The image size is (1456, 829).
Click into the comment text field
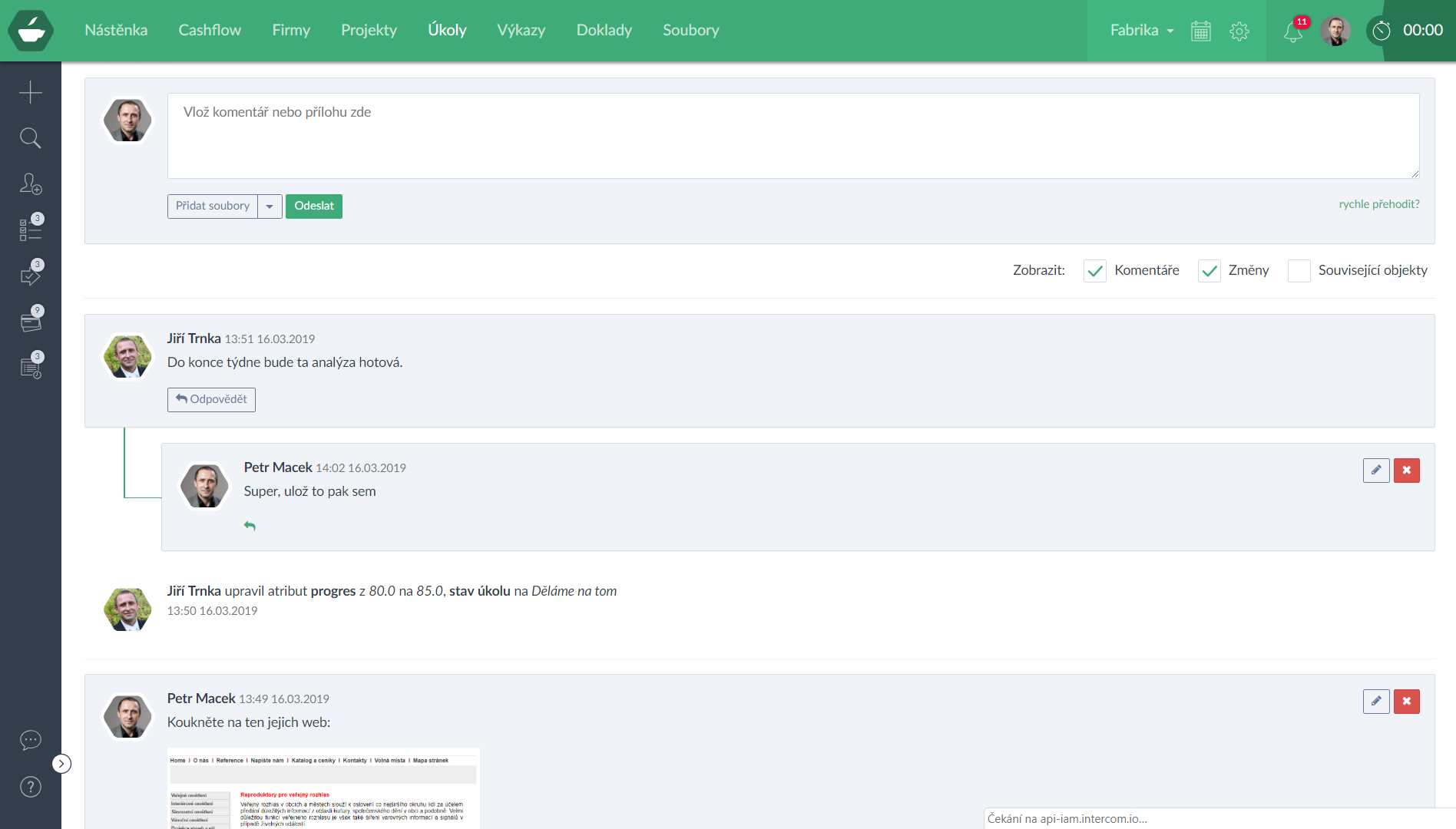click(793, 136)
